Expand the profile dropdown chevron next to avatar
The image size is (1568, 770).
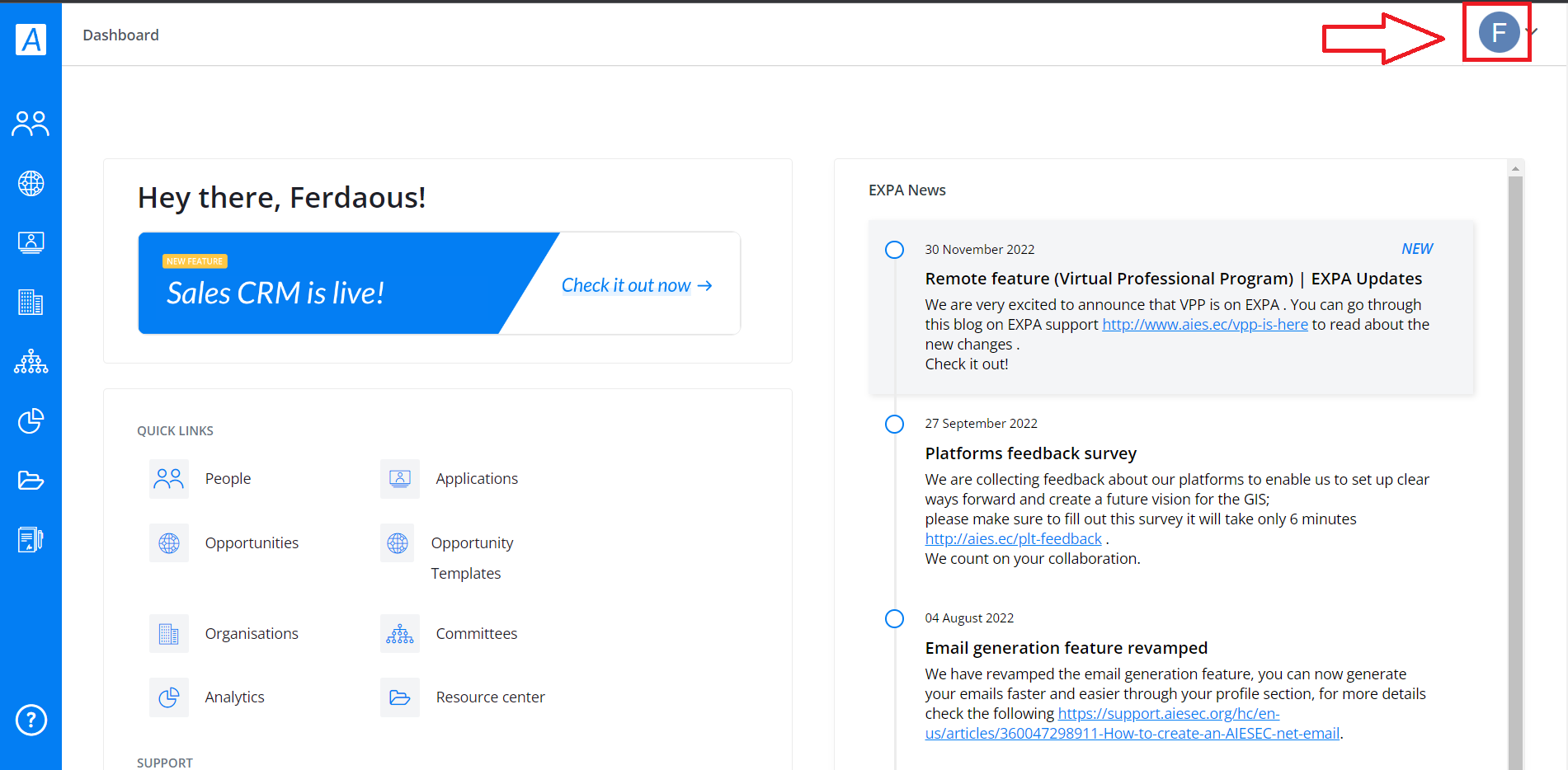1532,31
